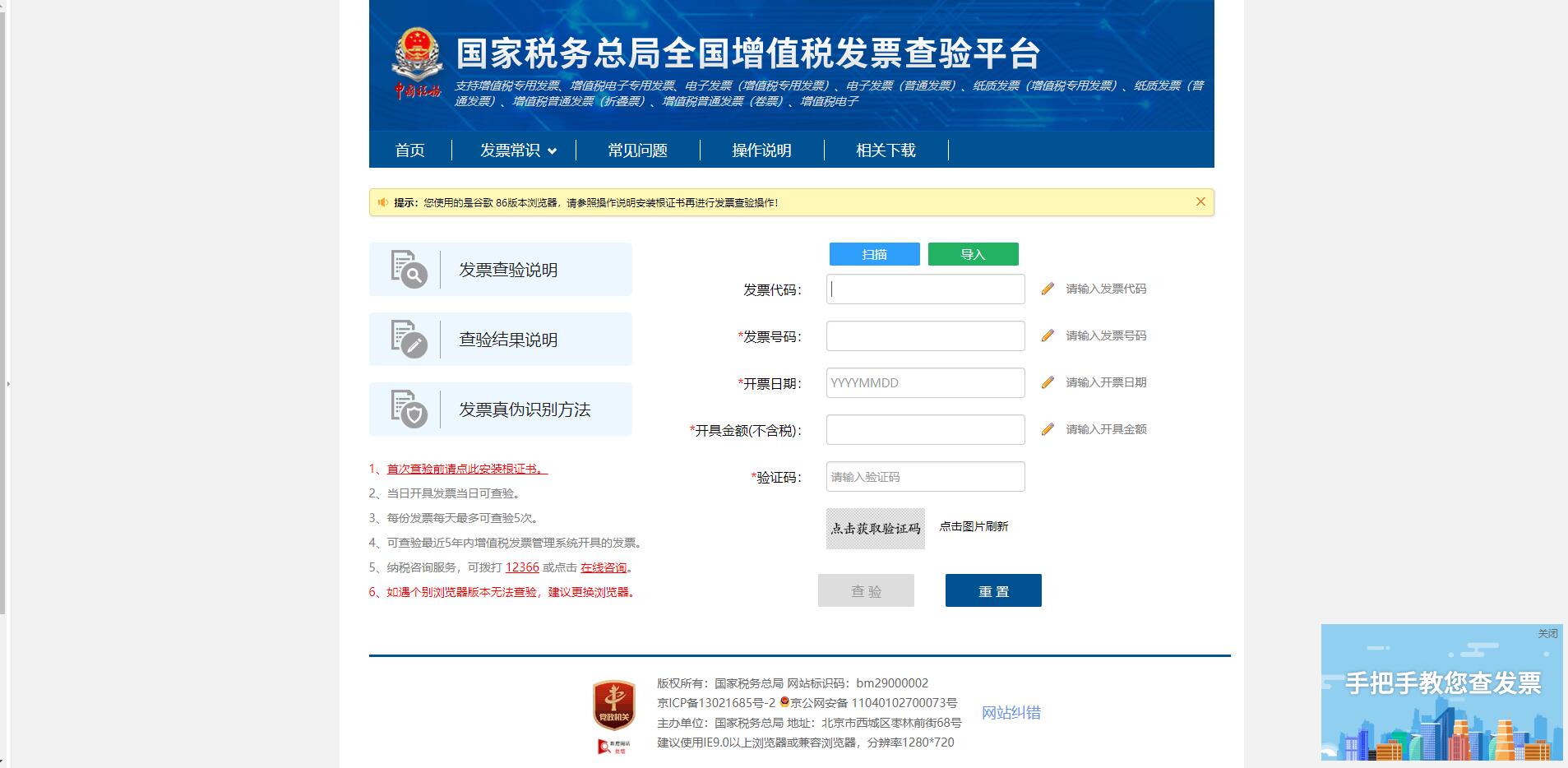Click the 在线咨询 link
Screen dimensions: 1568x768
[x=604, y=567]
